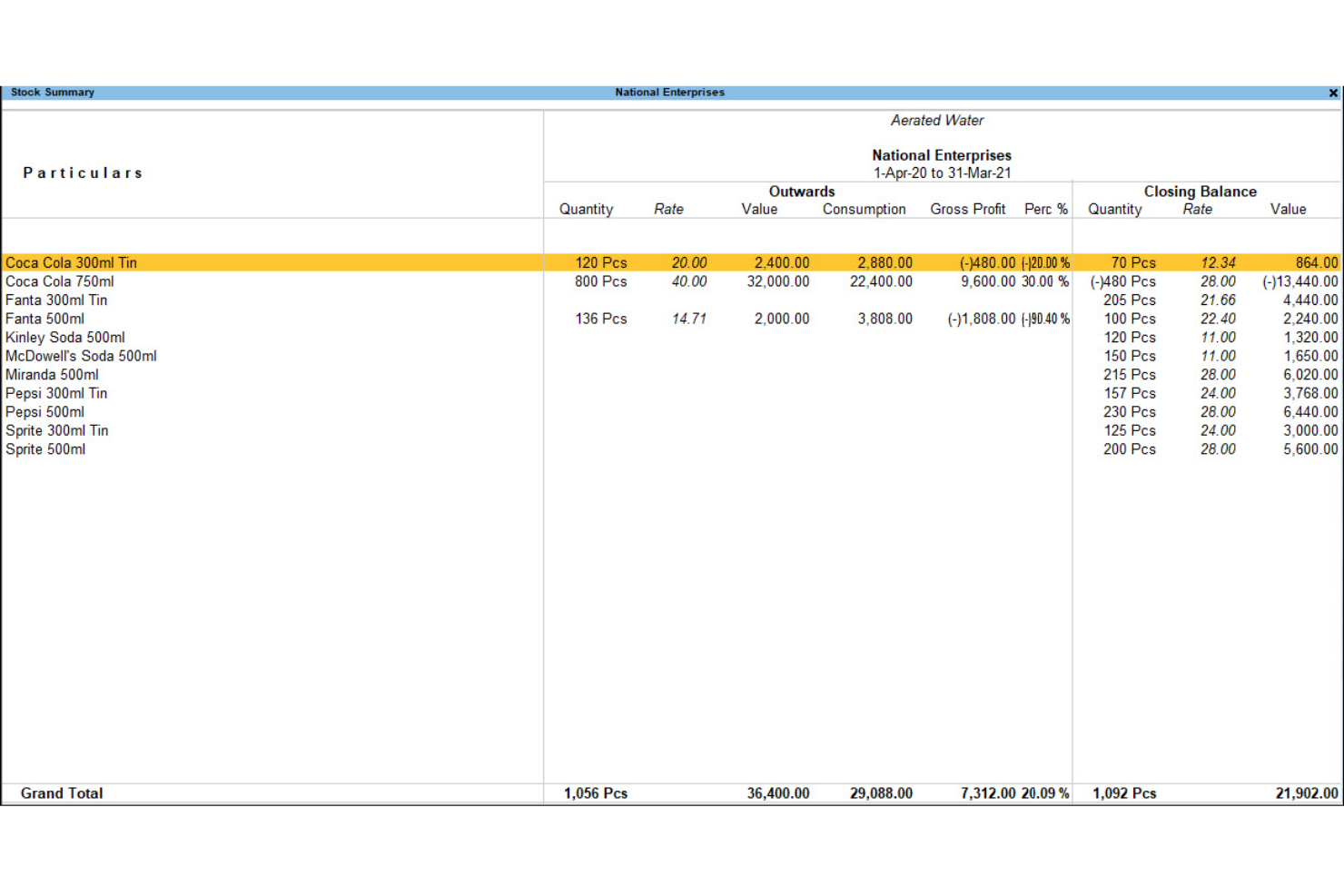The image size is (1344, 896).
Task: Click the Outwards column group header
Action: click(x=801, y=192)
